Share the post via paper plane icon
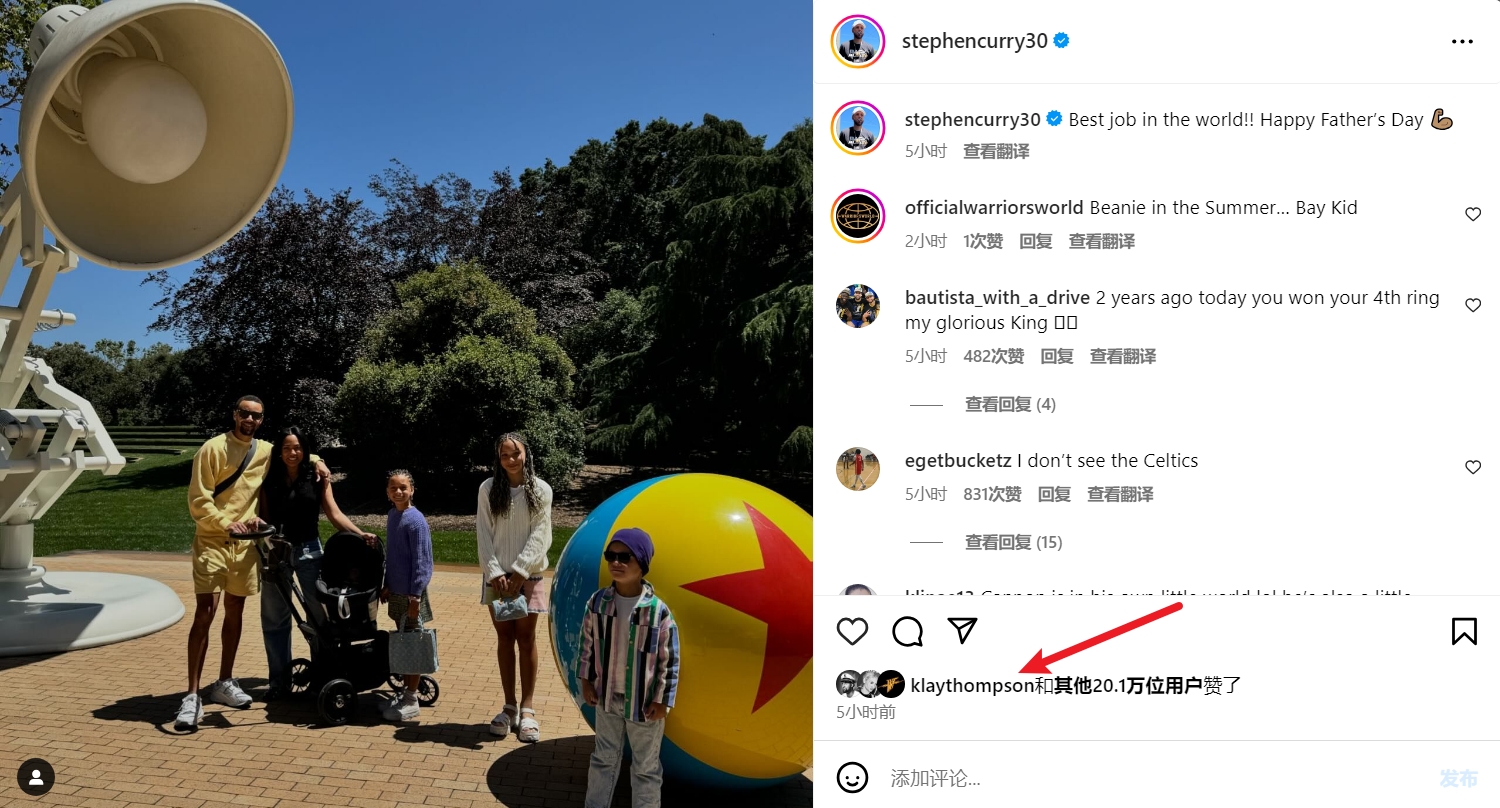The height and width of the screenshot is (808, 1500). (962, 631)
